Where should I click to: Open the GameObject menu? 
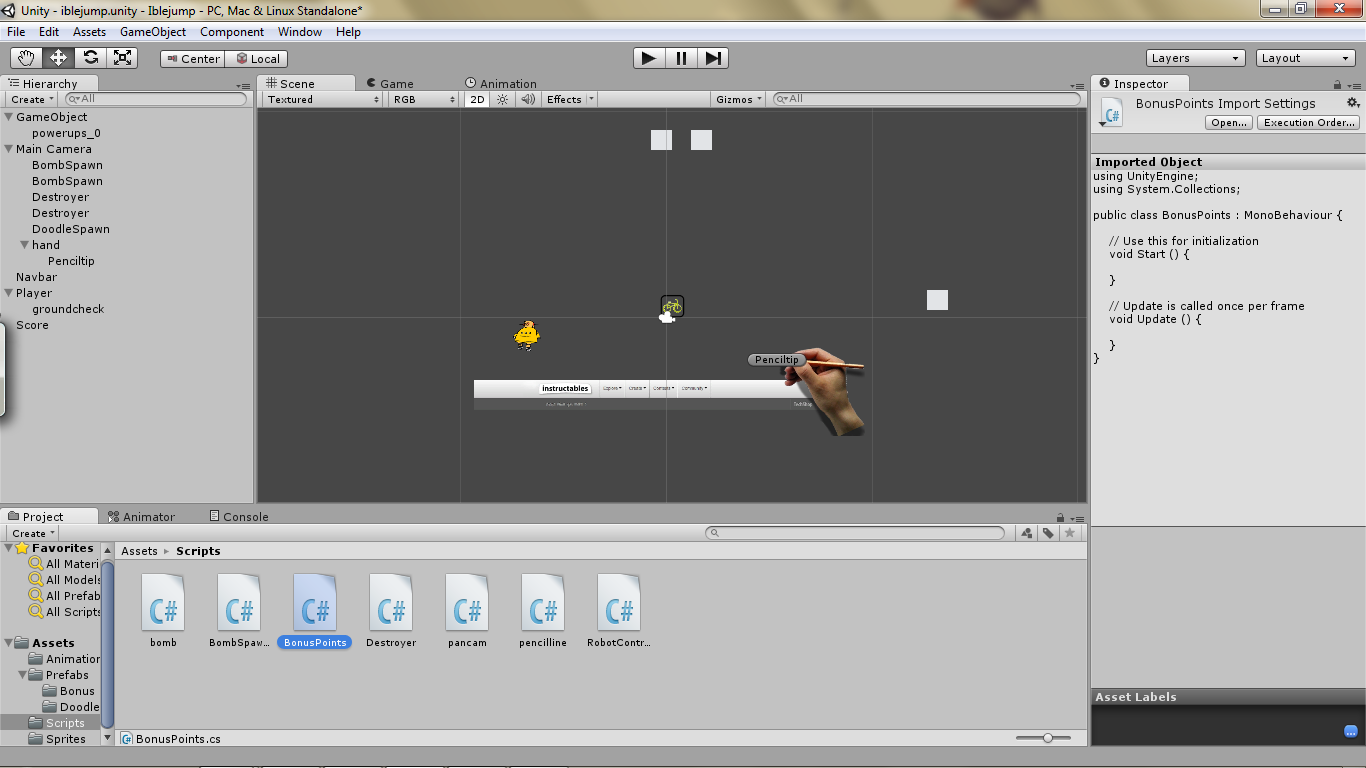(x=153, y=32)
